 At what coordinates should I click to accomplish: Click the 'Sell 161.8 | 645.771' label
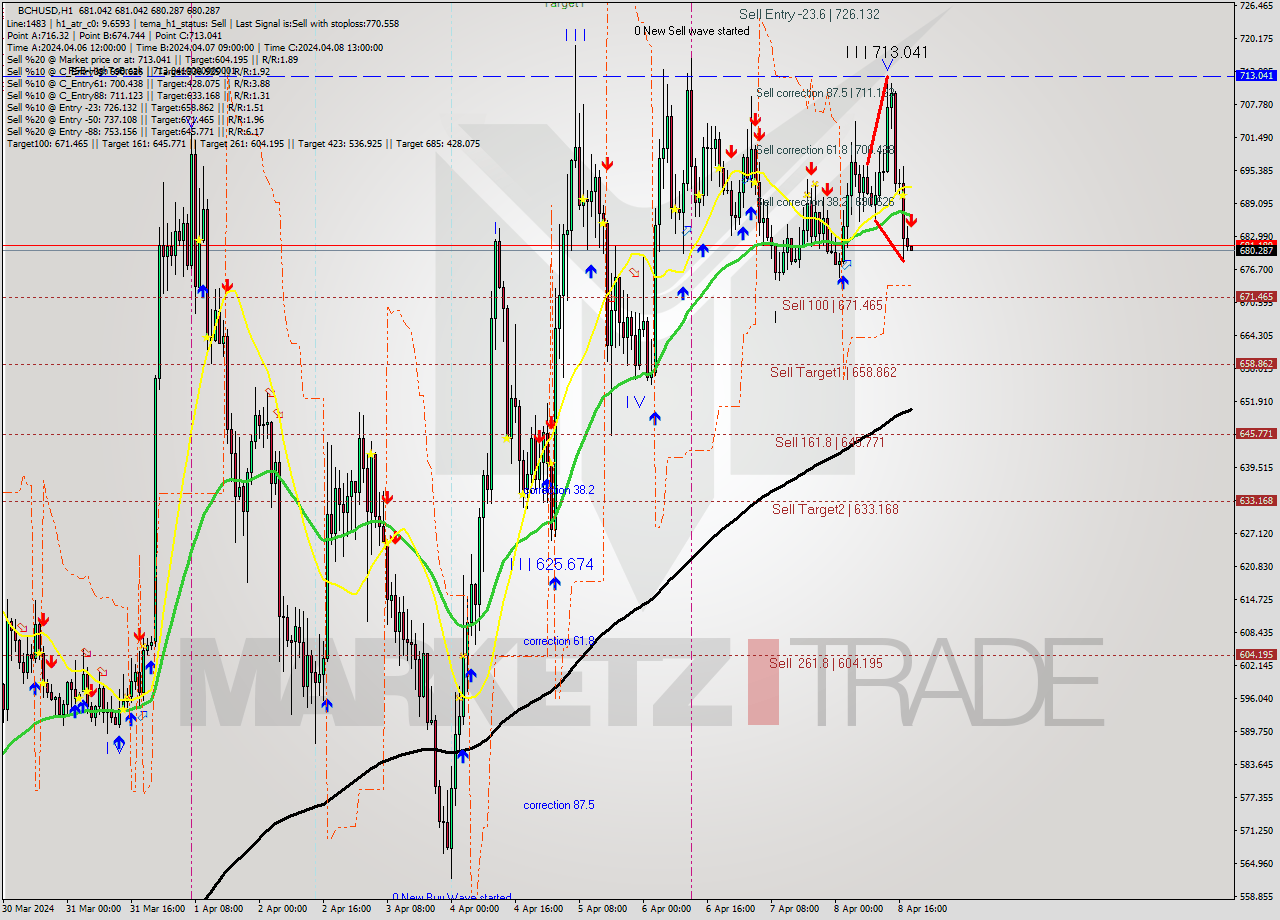[x=829, y=442]
